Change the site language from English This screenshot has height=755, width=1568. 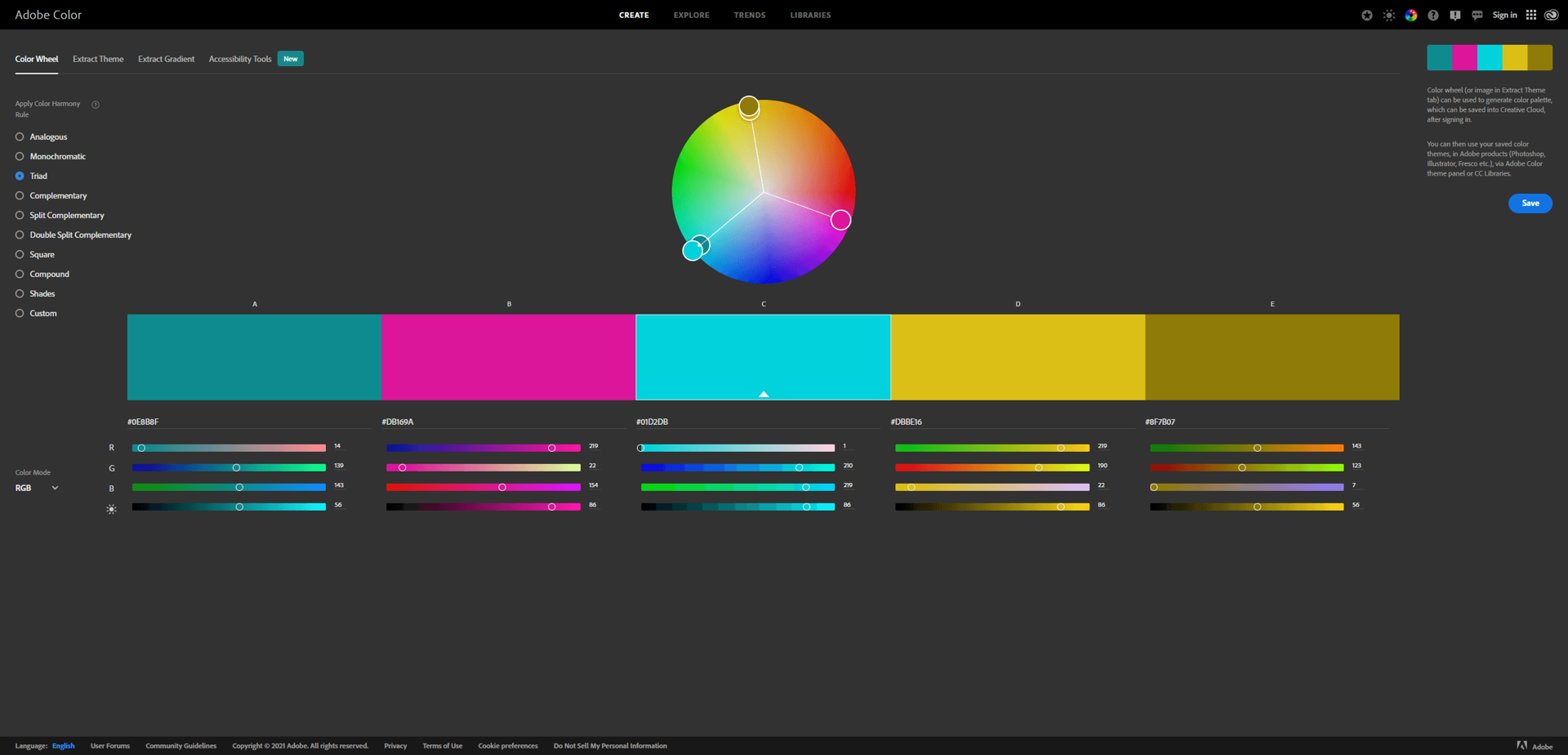(x=63, y=745)
